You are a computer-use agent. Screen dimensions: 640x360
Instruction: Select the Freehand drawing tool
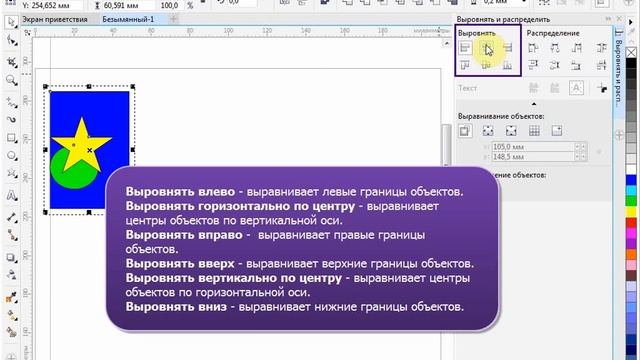pos(11,101)
